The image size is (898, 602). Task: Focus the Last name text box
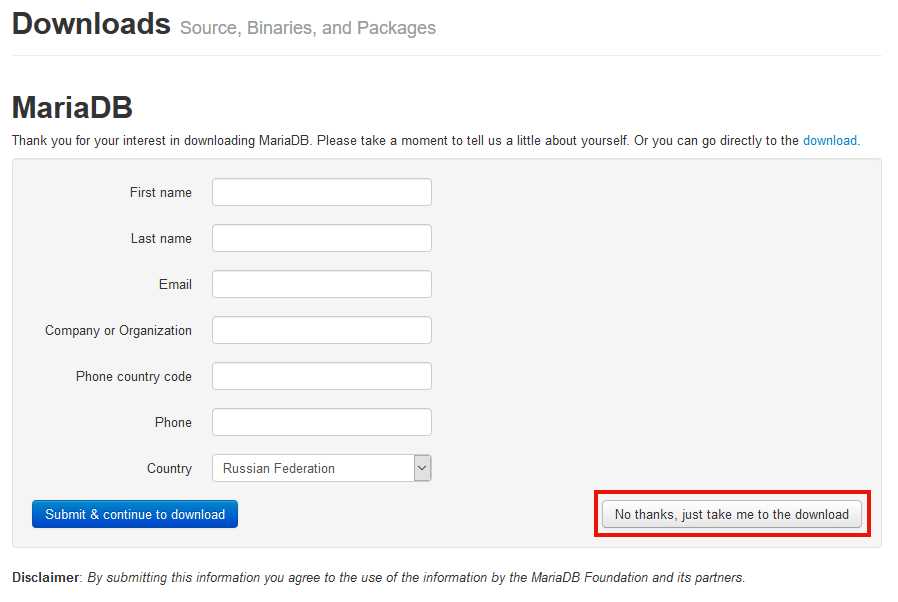point(321,238)
